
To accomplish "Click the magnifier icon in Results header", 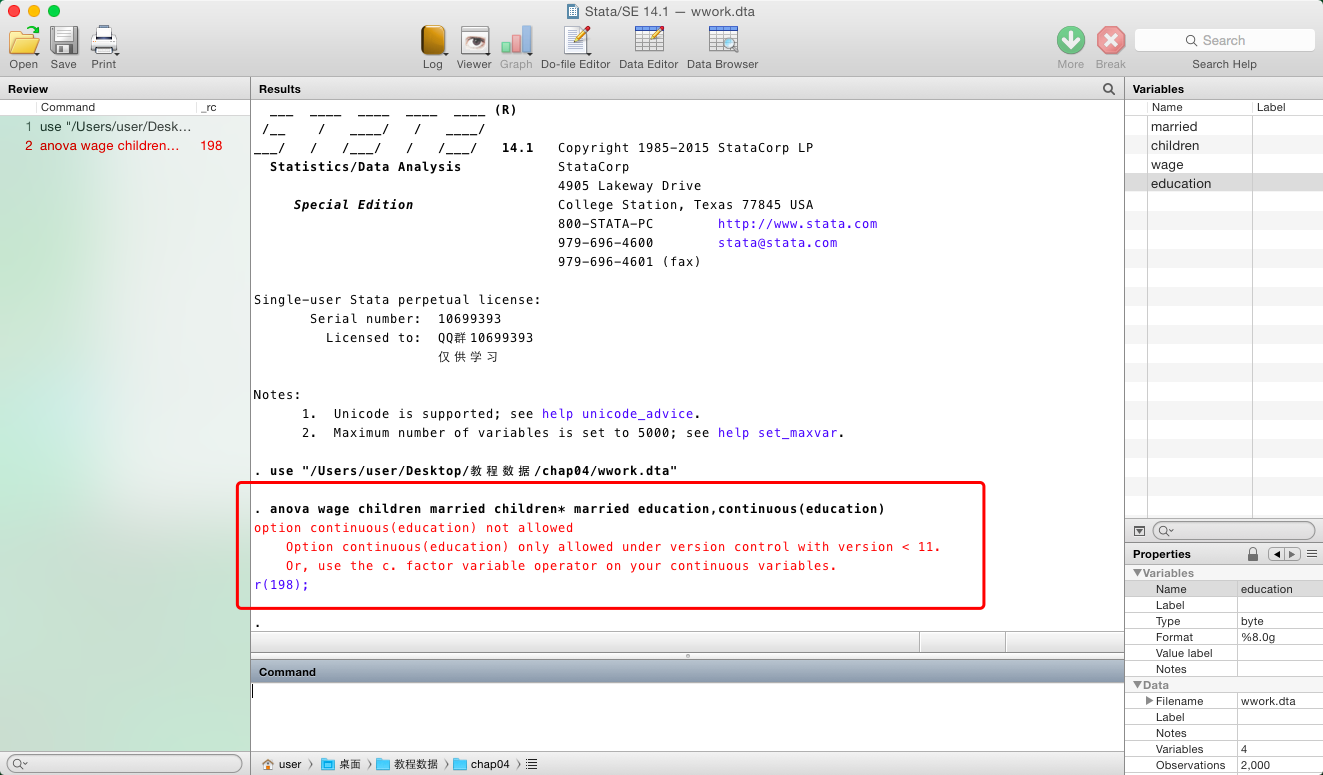I will [x=1109, y=89].
